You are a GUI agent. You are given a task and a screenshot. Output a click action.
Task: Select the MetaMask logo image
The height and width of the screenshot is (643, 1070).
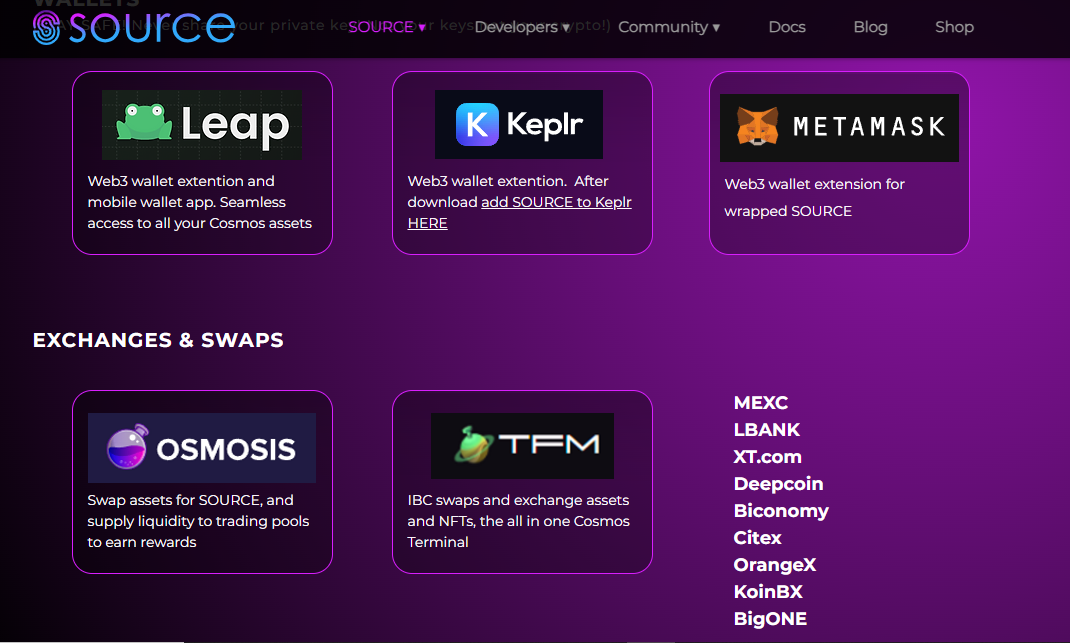[839, 128]
